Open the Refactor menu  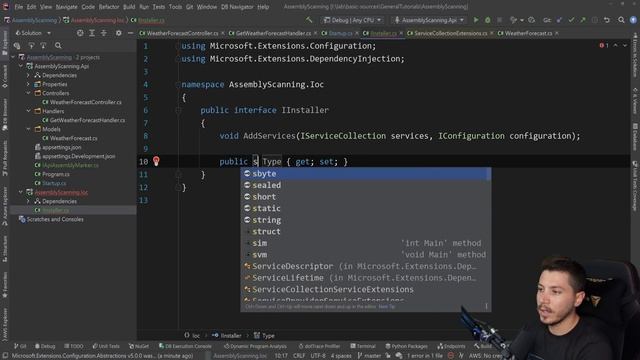pos(109,7)
